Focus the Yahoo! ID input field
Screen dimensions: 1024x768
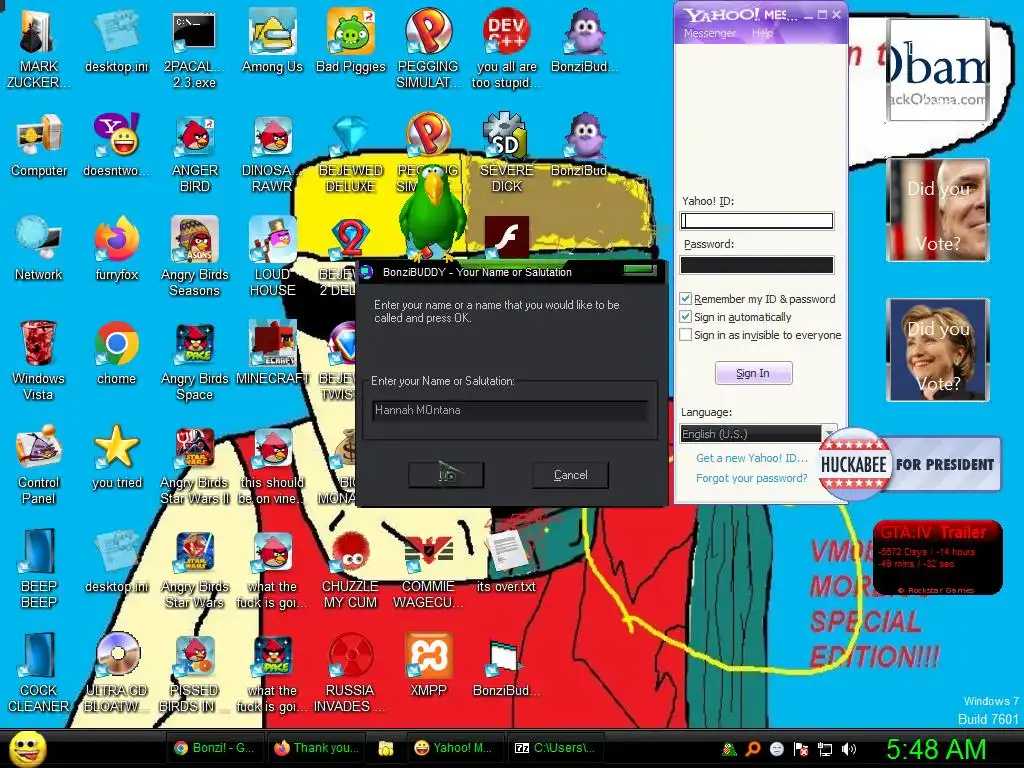[757, 221]
